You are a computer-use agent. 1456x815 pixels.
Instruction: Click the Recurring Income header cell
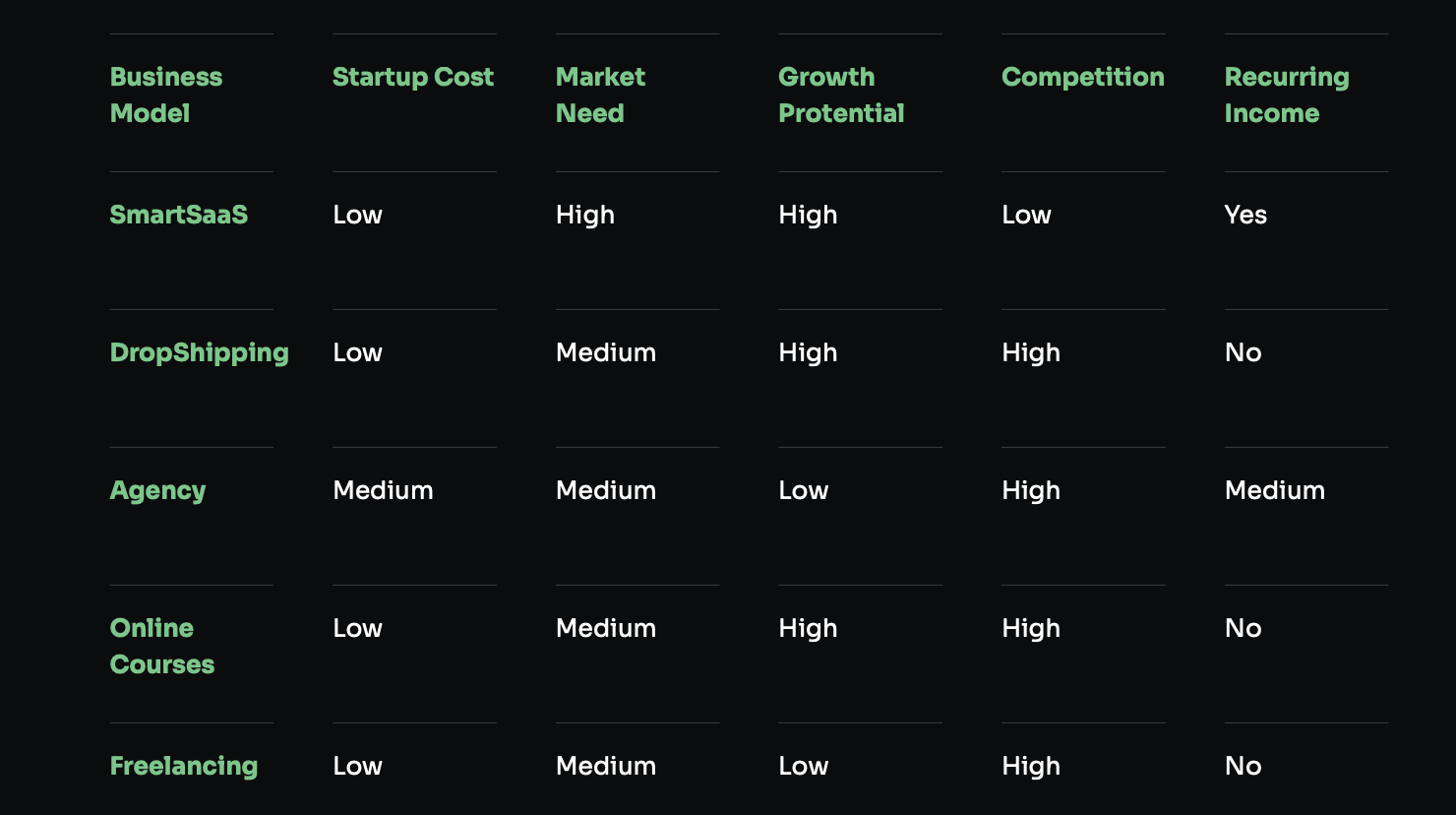[1287, 94]
